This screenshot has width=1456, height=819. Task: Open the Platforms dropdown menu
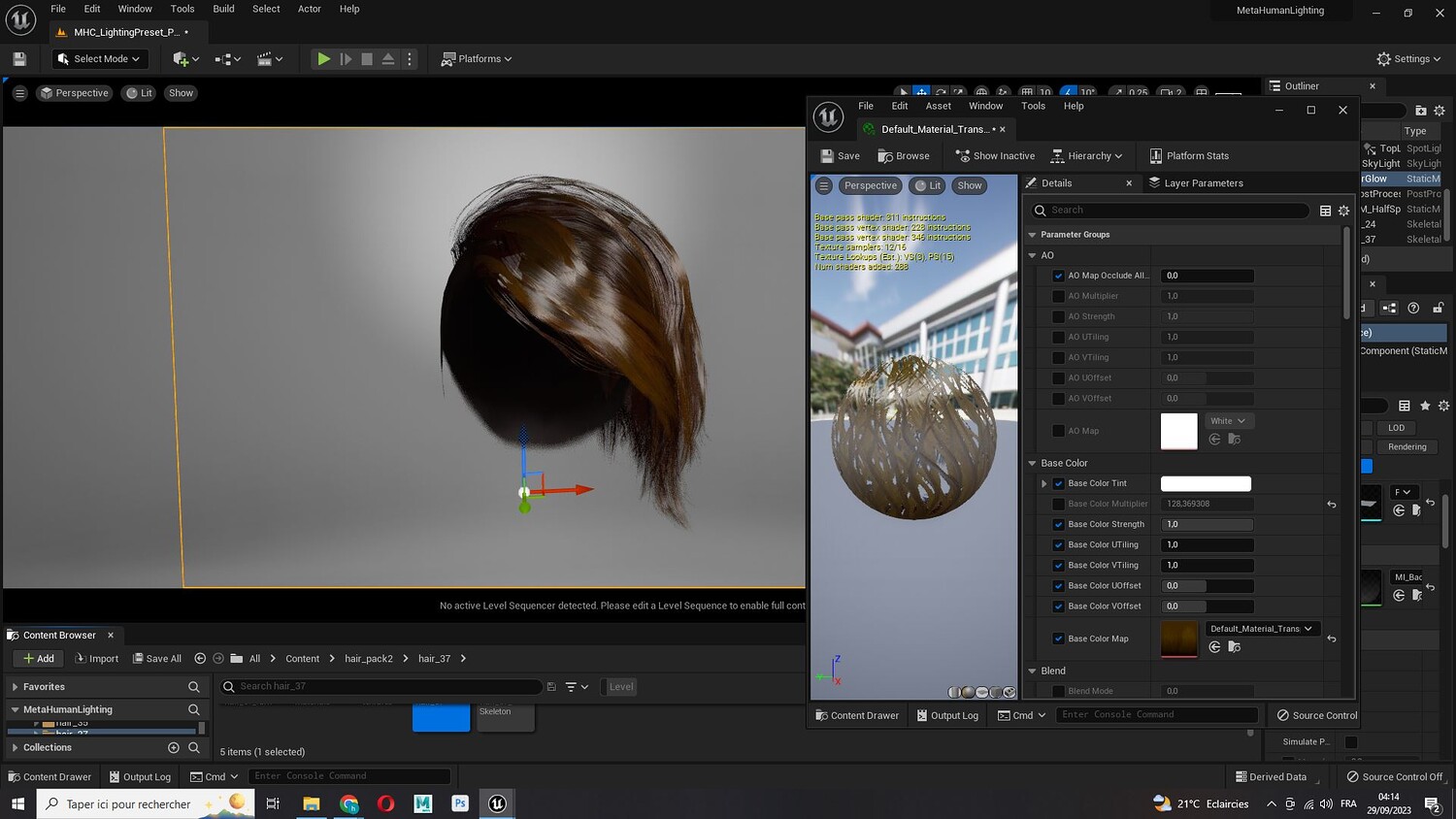[x=476, y=59]
